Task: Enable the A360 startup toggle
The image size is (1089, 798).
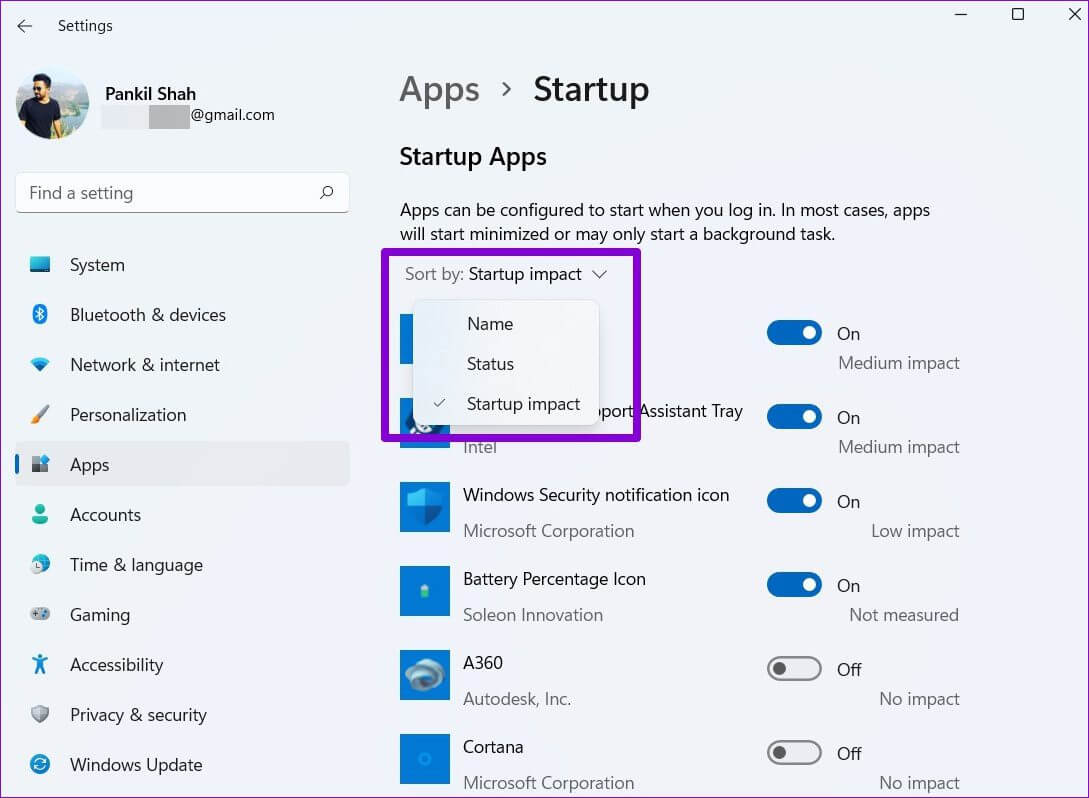Action: pyautogui.click(x=794, y=669)
